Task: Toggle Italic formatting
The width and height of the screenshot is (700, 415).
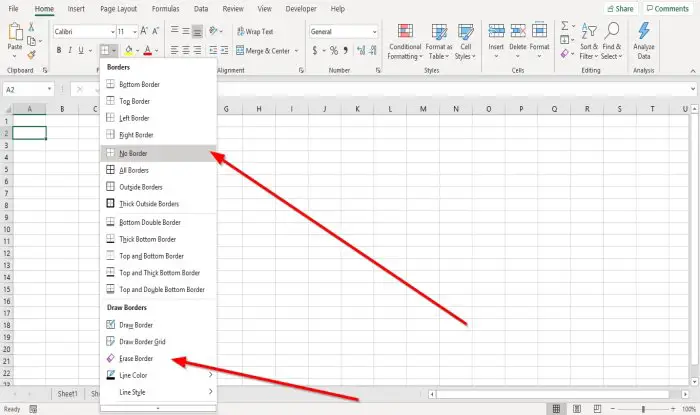Action: coord(70,50)
